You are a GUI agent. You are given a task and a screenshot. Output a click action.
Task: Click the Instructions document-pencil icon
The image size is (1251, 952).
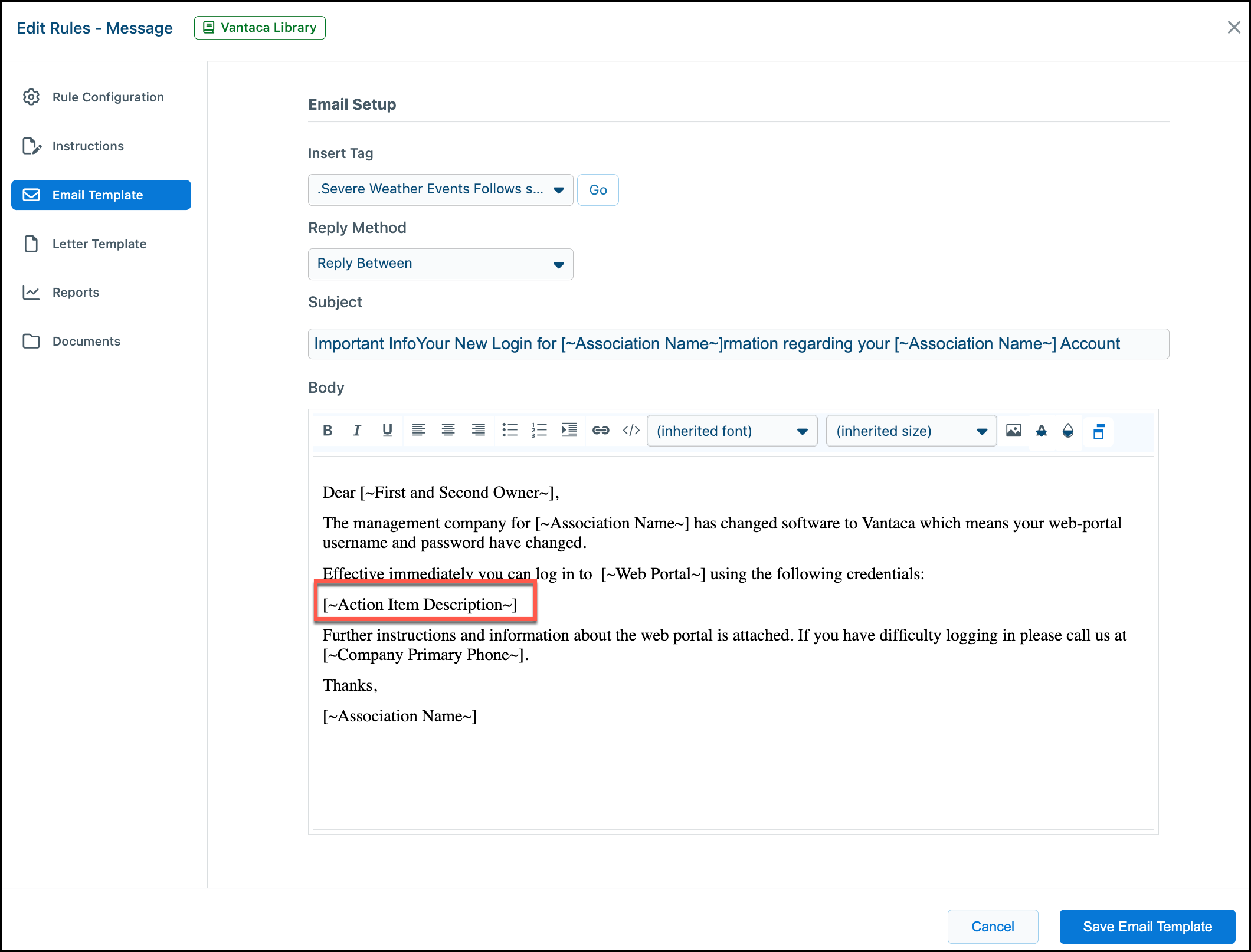(x=32, y=146)
